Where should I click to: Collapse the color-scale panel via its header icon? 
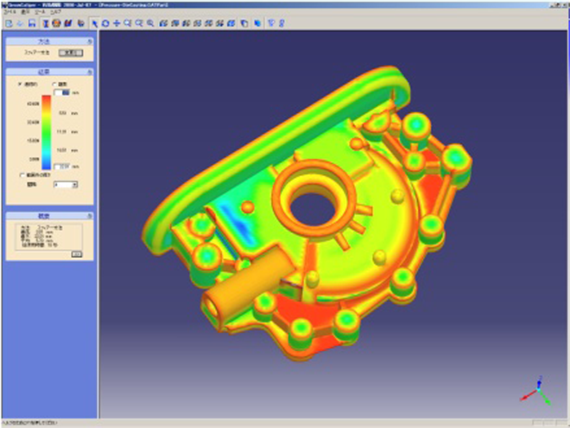point(89,72)
